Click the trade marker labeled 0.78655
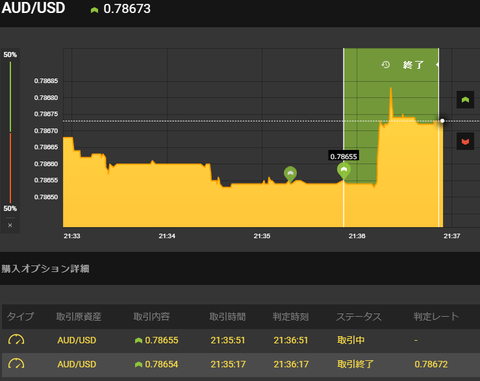Screen dimensions: 480x381 click(344, 171)
